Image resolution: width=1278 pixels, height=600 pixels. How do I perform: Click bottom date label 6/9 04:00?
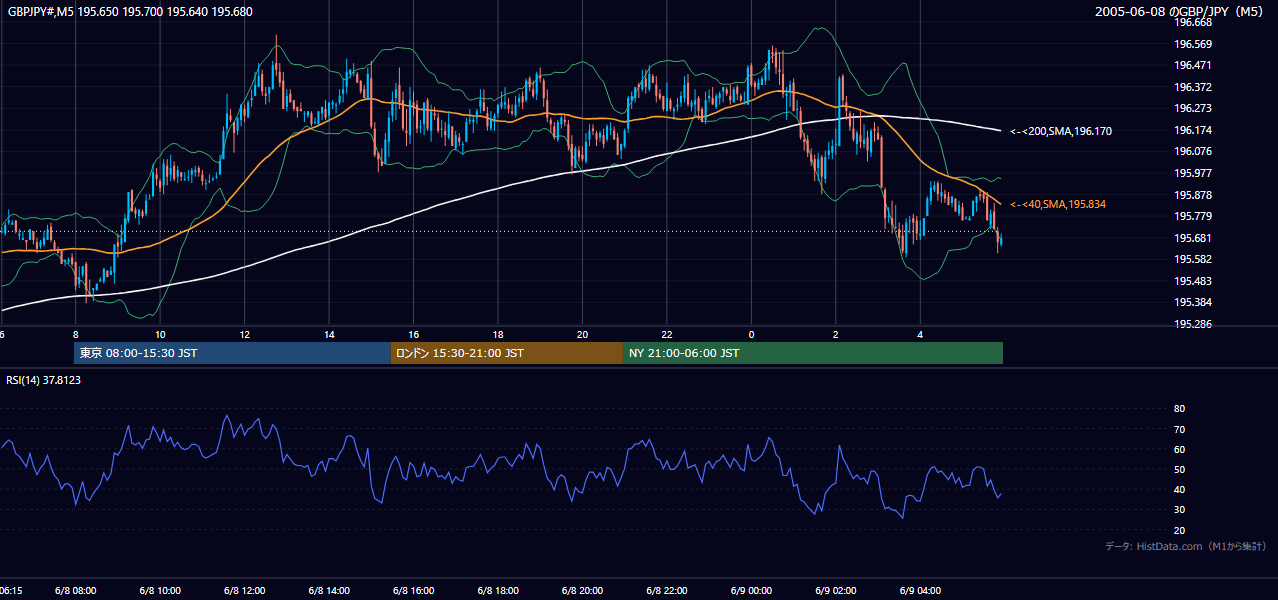point(920,591)
